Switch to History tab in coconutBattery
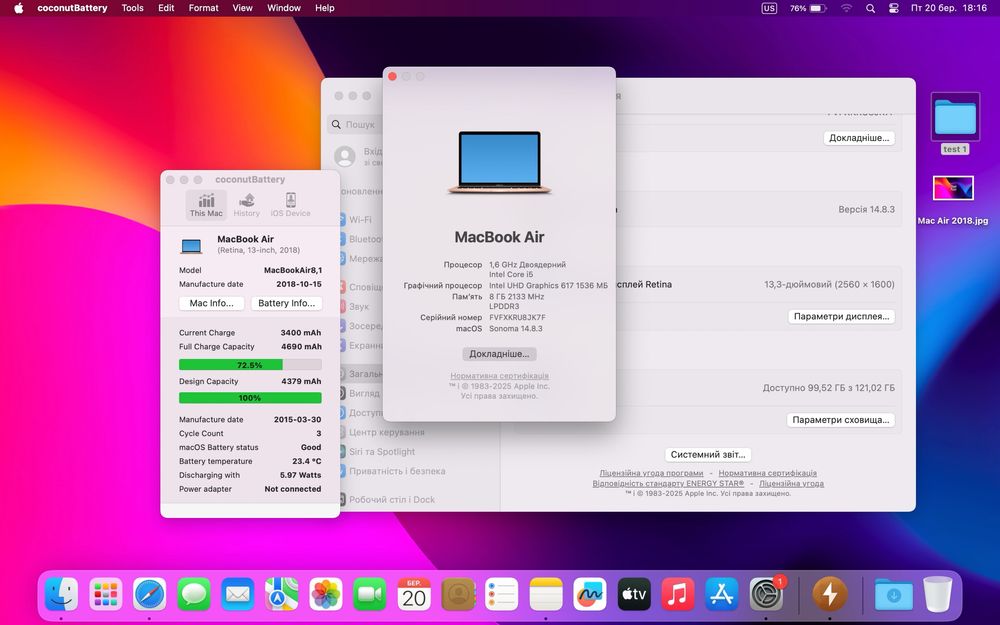Screen dimensions: 1000x625 point(246,205)
